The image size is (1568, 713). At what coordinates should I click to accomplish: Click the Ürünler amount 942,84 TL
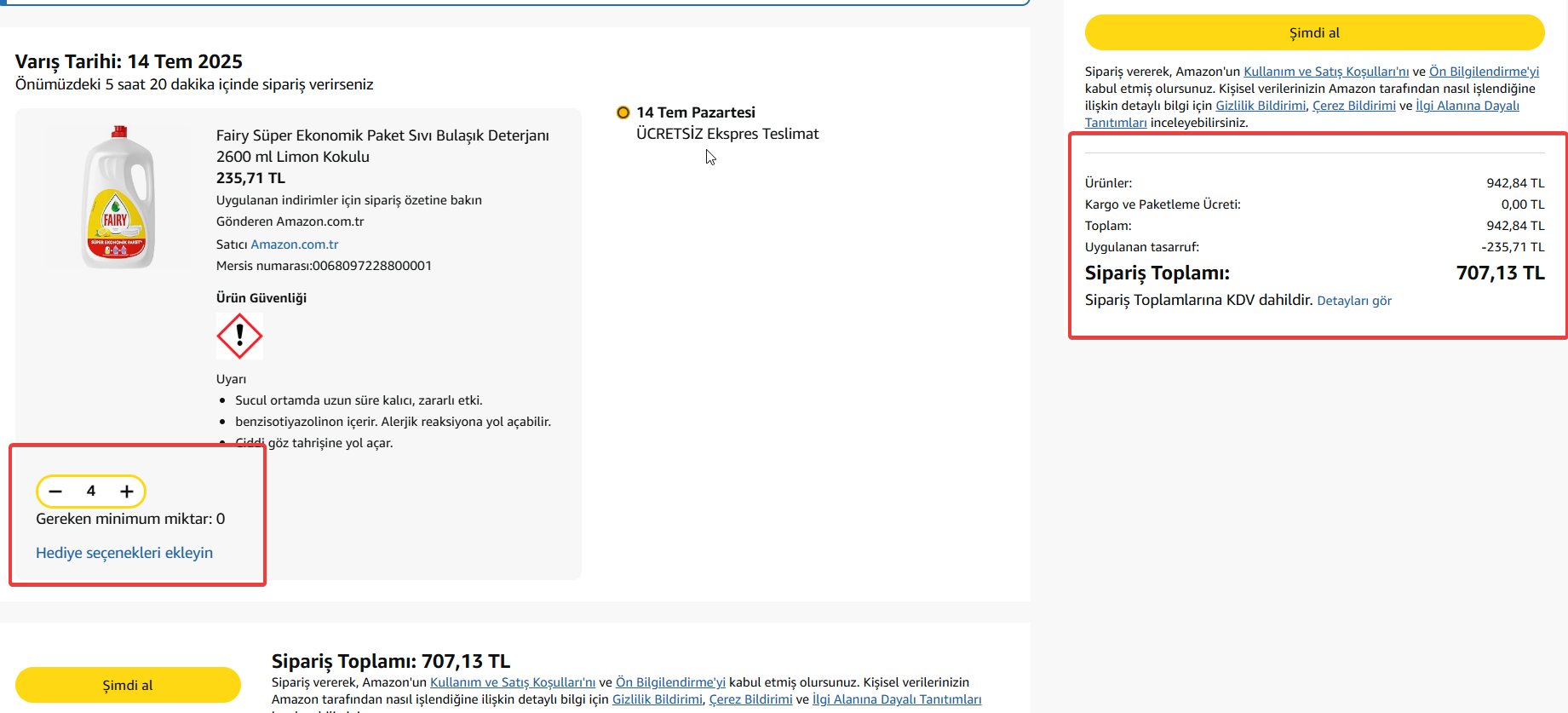[1515, 183]
